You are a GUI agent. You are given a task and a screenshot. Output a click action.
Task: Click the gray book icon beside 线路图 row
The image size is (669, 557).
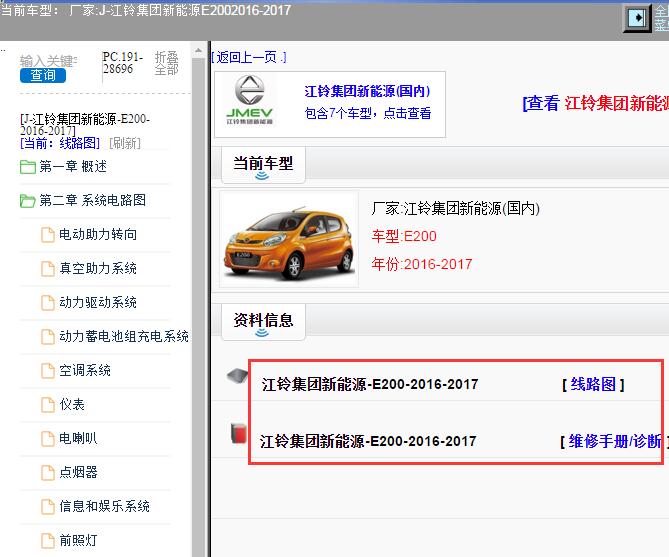(x=238, y=376)
